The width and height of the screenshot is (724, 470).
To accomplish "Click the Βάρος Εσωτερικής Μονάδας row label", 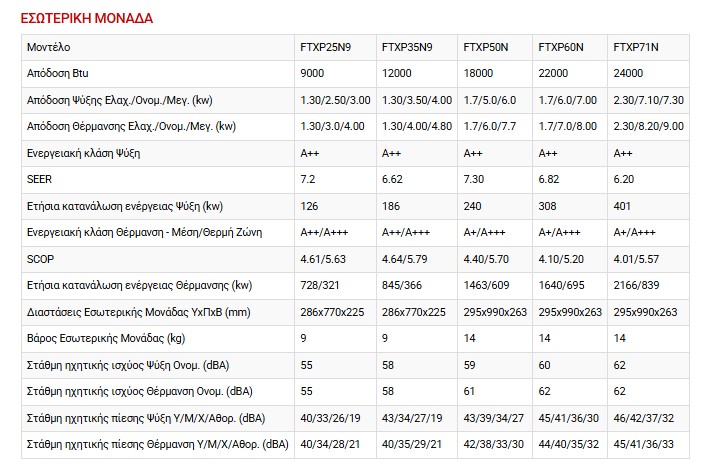I will click(107, 337).
